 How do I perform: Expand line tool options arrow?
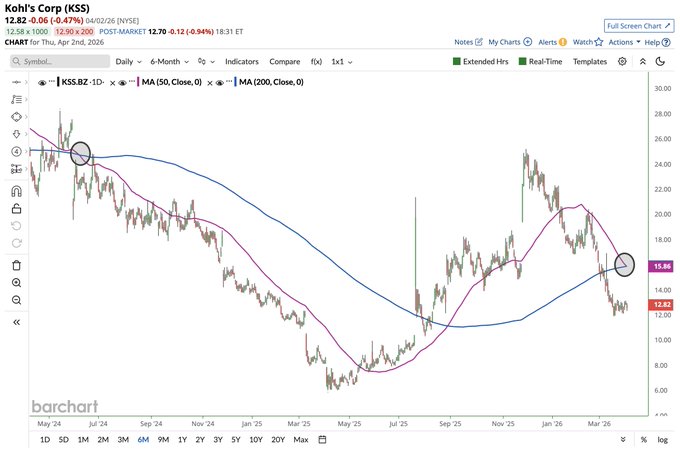coord(26,82)
